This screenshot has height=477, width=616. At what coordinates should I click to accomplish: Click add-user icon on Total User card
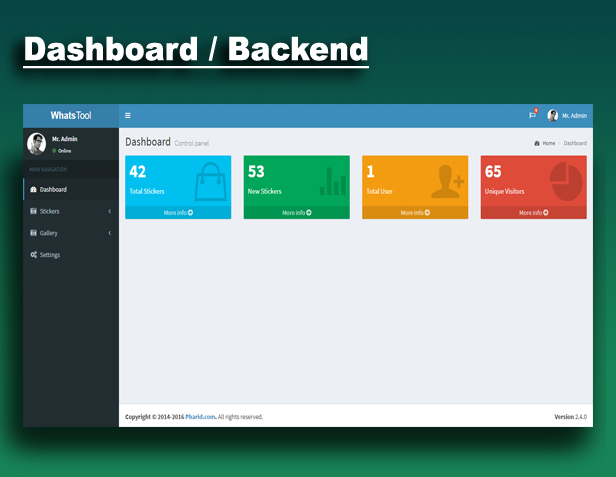448,182
